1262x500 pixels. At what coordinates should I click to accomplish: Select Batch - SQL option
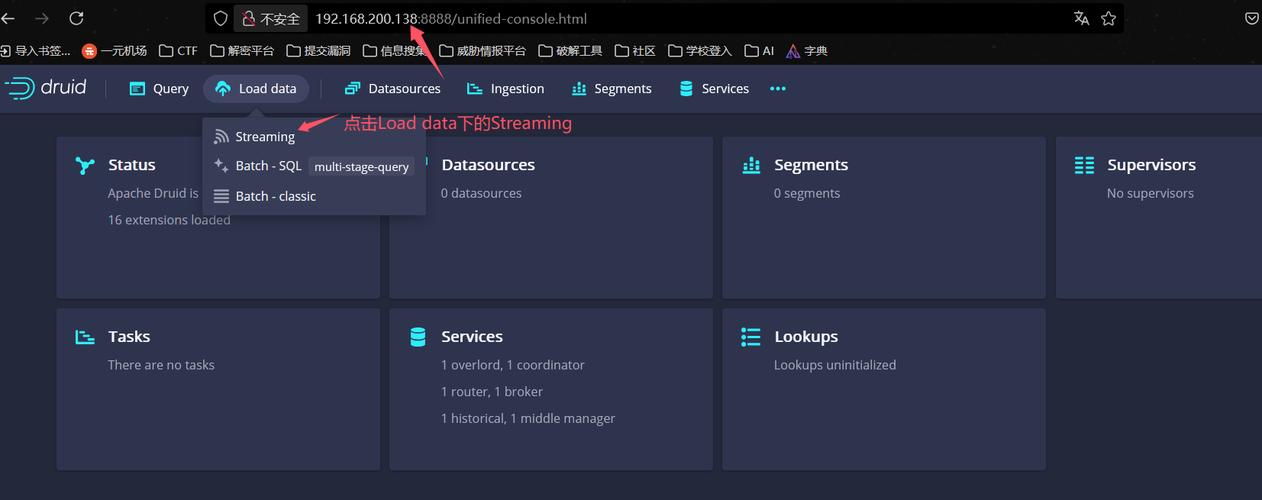(x=314, y=166)
